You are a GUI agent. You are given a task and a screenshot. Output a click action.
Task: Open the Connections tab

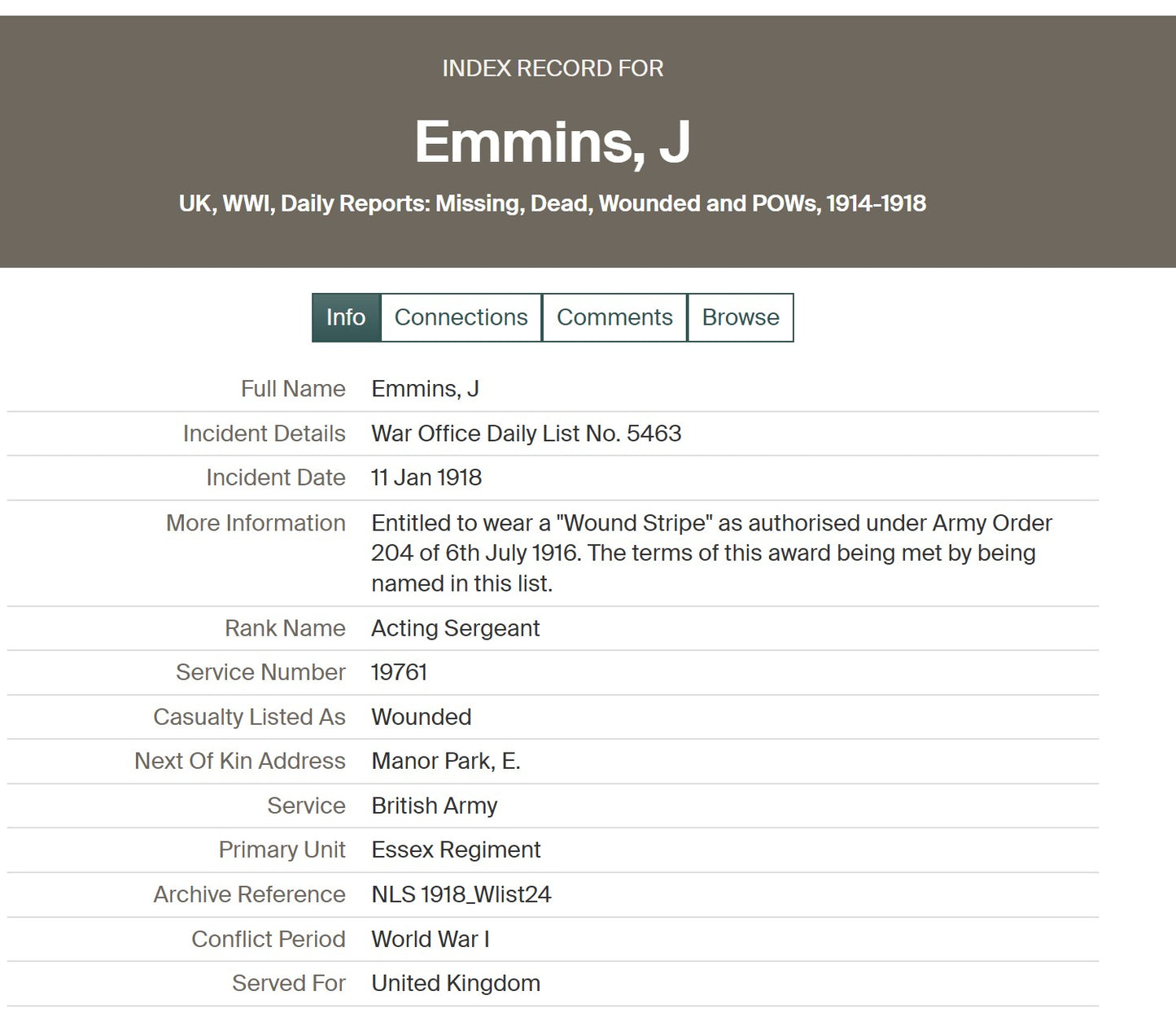[461, 317]
